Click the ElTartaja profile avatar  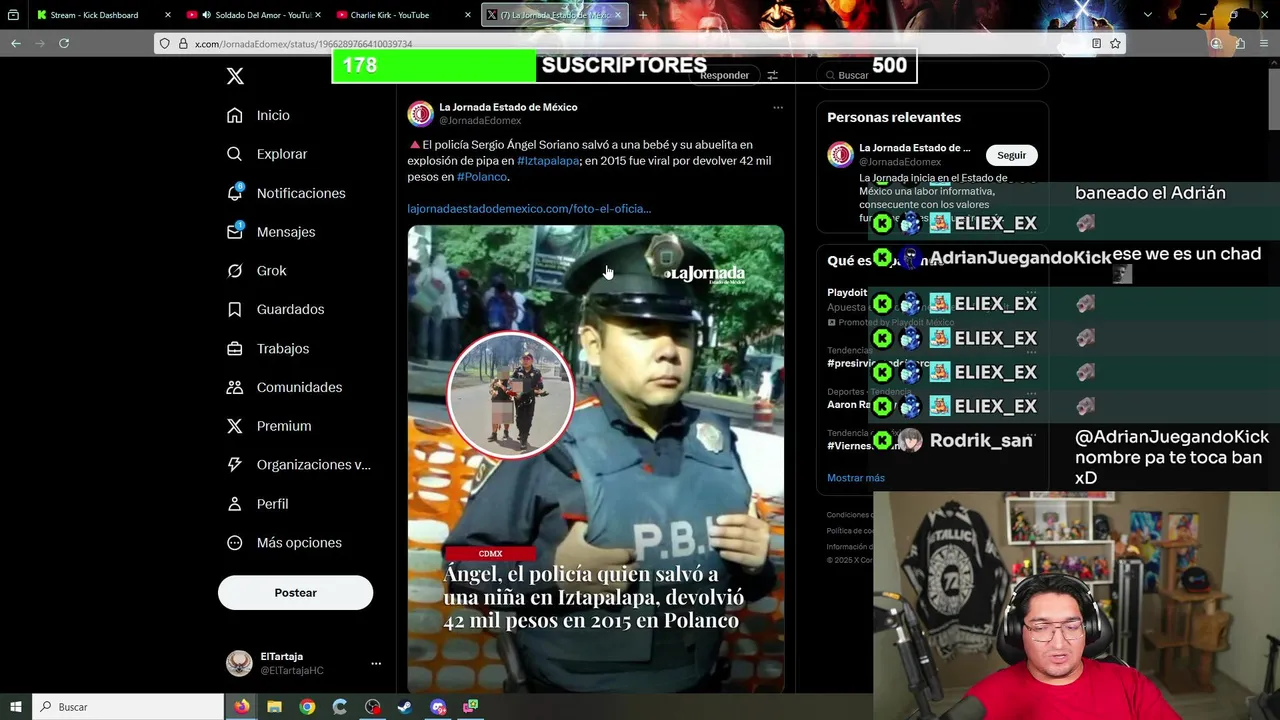point(239,663)
